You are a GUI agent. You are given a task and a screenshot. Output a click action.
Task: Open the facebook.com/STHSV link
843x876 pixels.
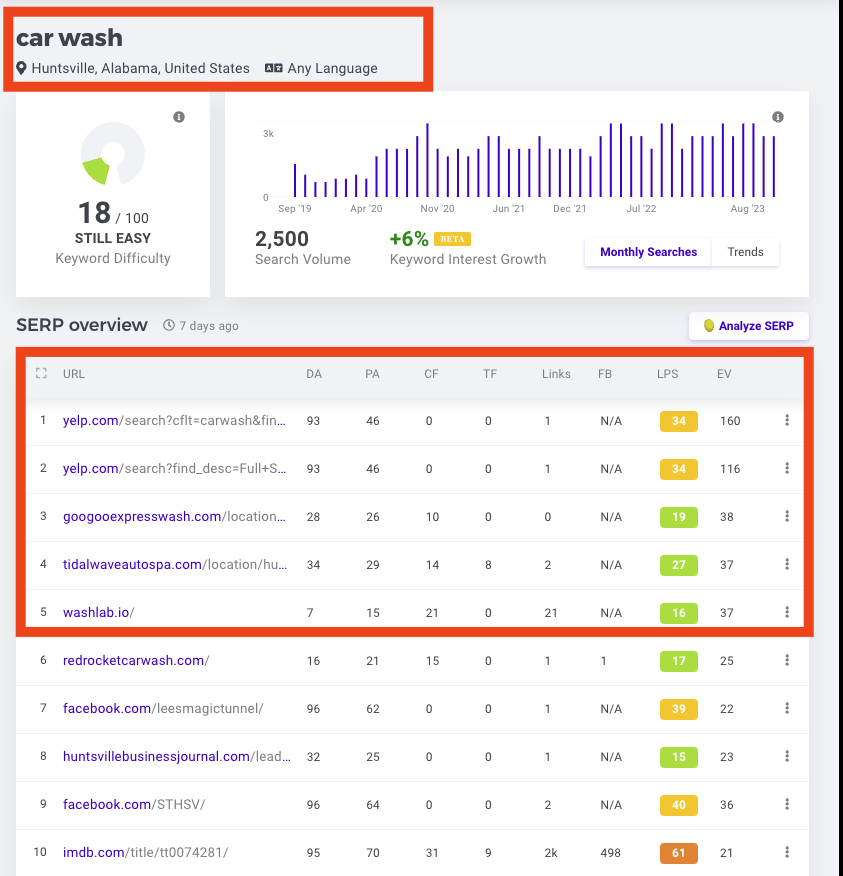tap(134, 805)
